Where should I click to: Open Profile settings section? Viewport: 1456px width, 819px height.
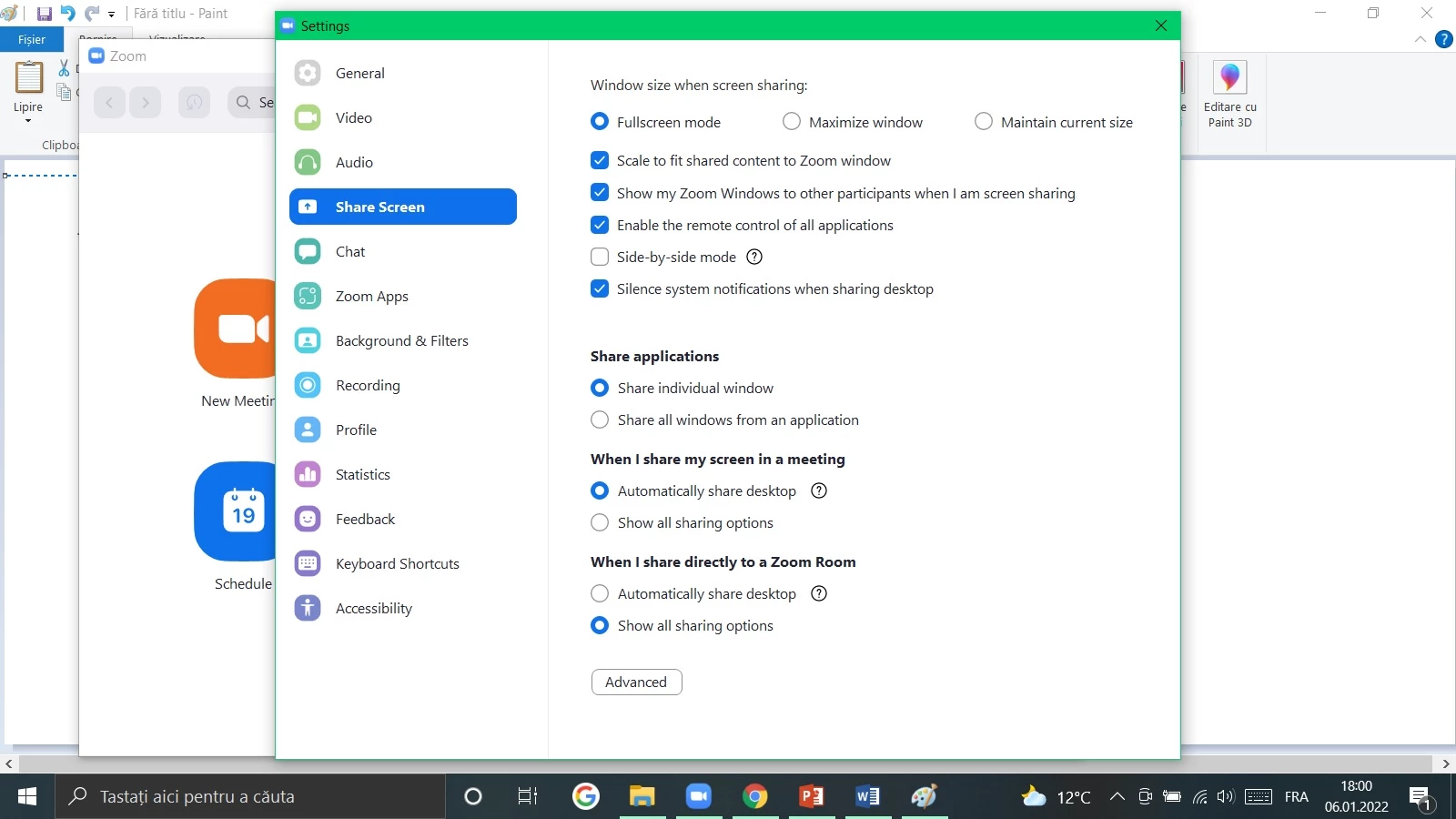tap(403, 430)
